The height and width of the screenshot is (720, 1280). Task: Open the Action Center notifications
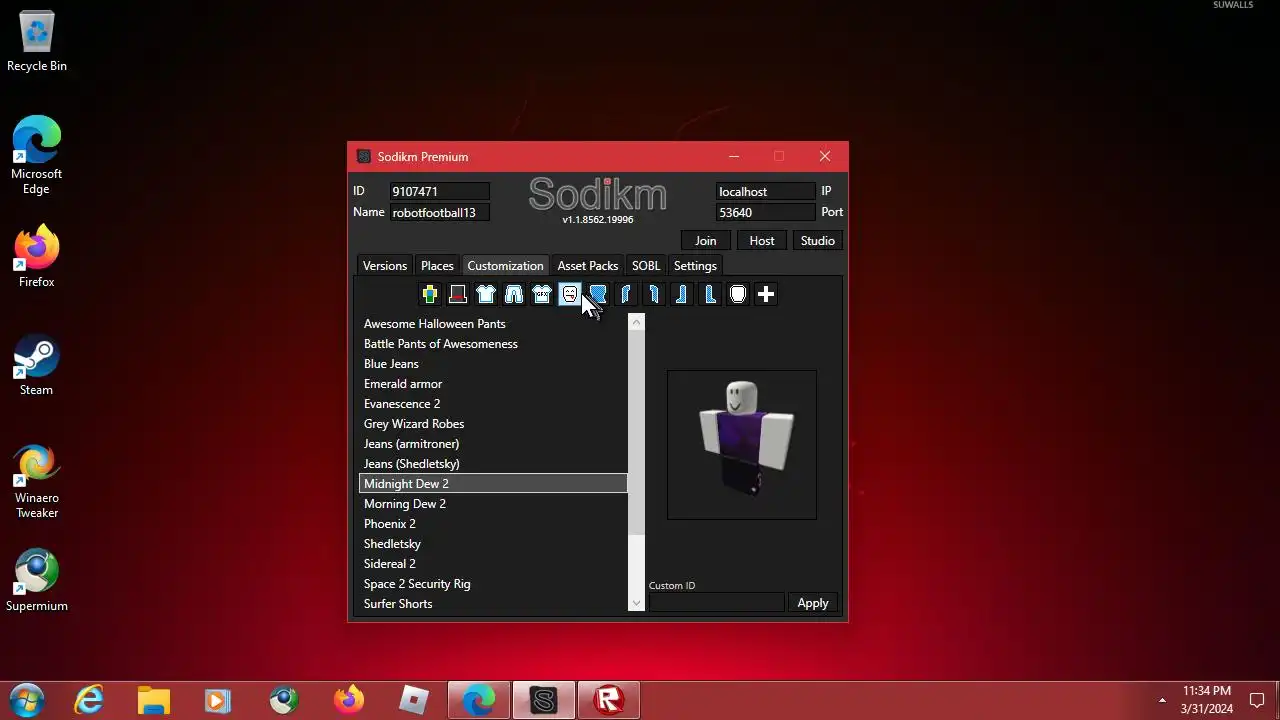click(1258, 700)
